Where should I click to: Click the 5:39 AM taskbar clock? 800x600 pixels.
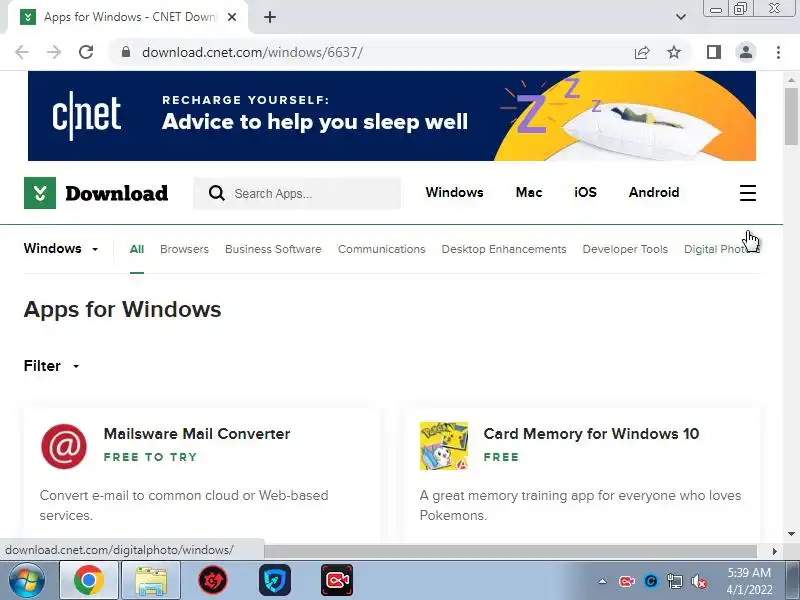[x=749, y=581]
